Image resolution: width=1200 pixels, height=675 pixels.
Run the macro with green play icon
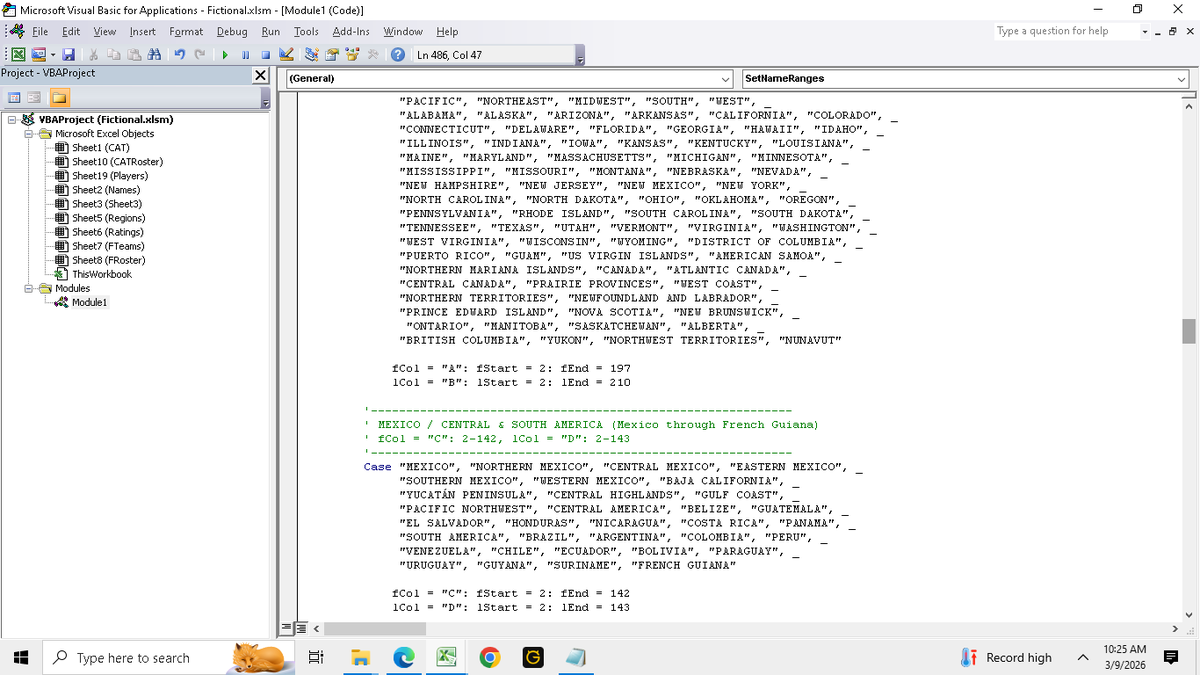click(x=225, y=55)
